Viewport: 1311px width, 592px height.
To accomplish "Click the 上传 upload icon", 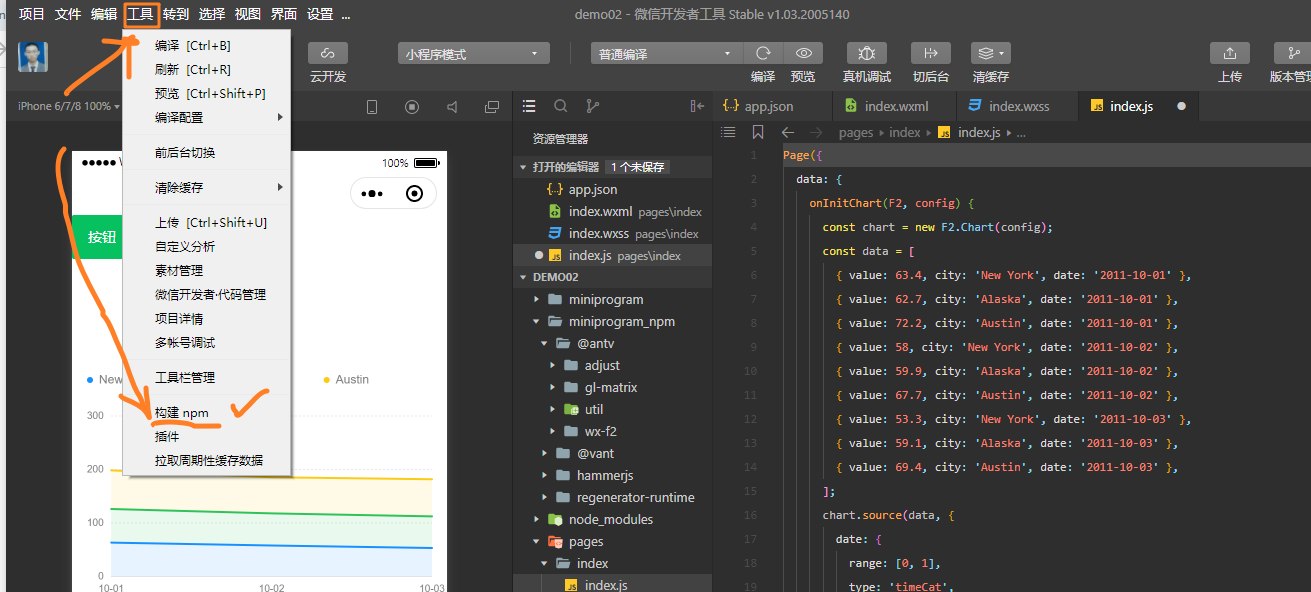I will pos(1229,54).
